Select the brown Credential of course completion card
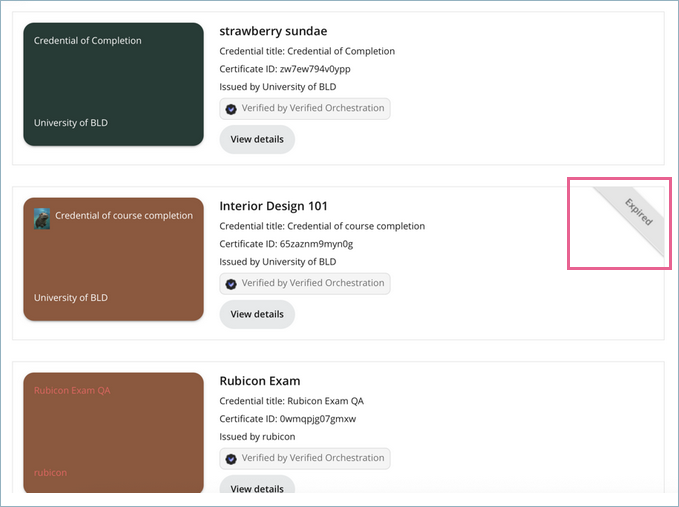This screenshot has height=507, width=679. point(113,259)
